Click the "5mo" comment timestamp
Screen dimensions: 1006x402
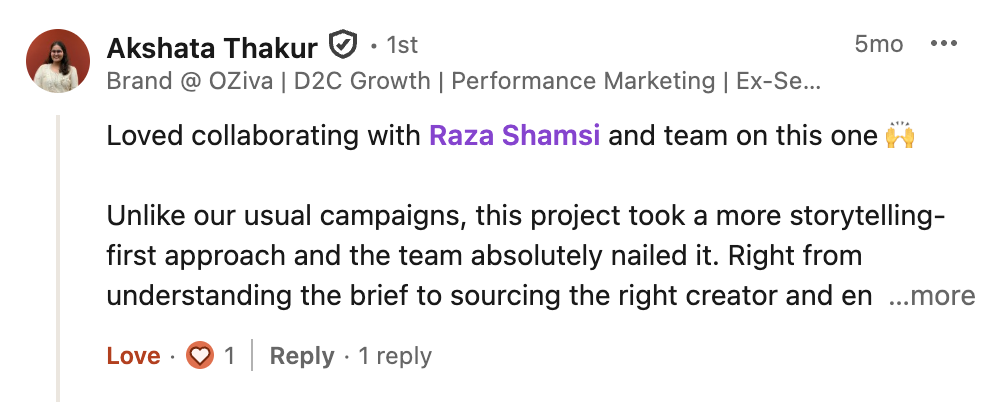click(x=878, y=45)
